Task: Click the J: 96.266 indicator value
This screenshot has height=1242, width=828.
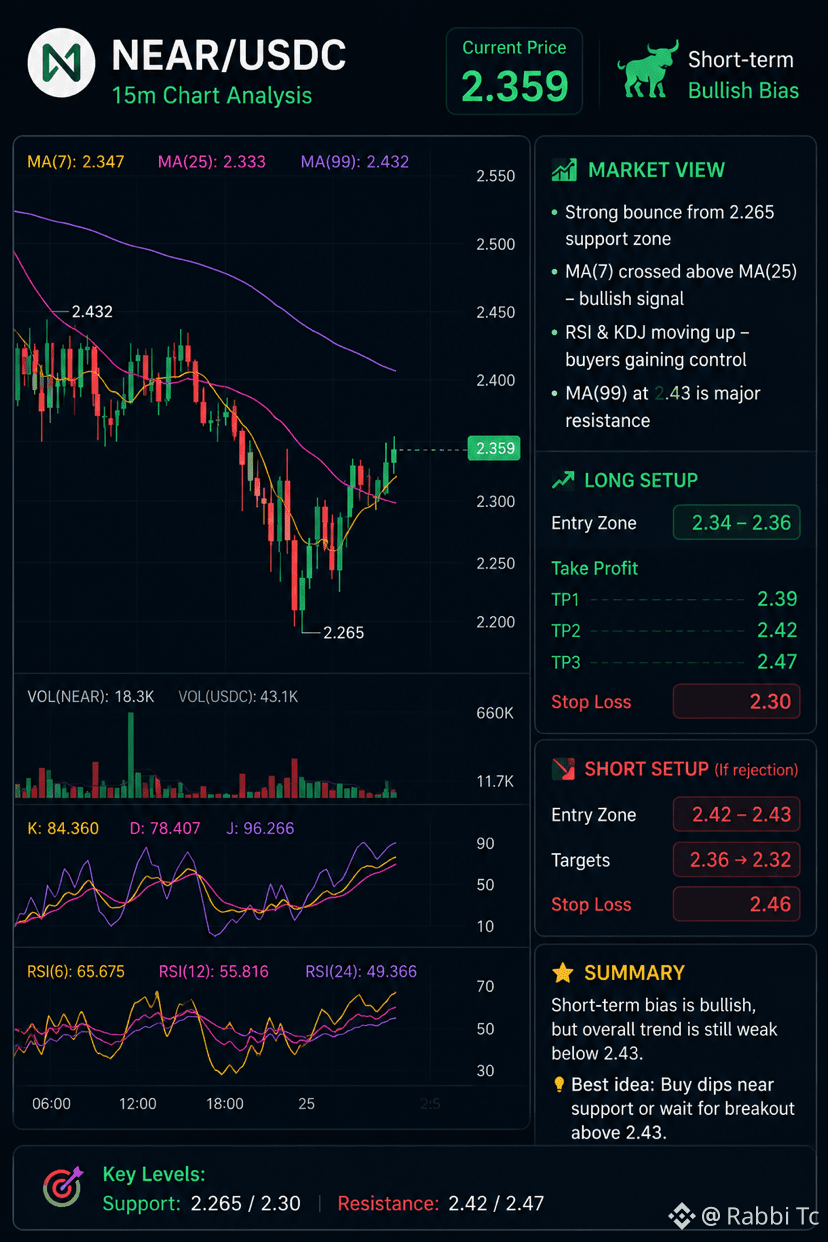Action: (262, 828)
